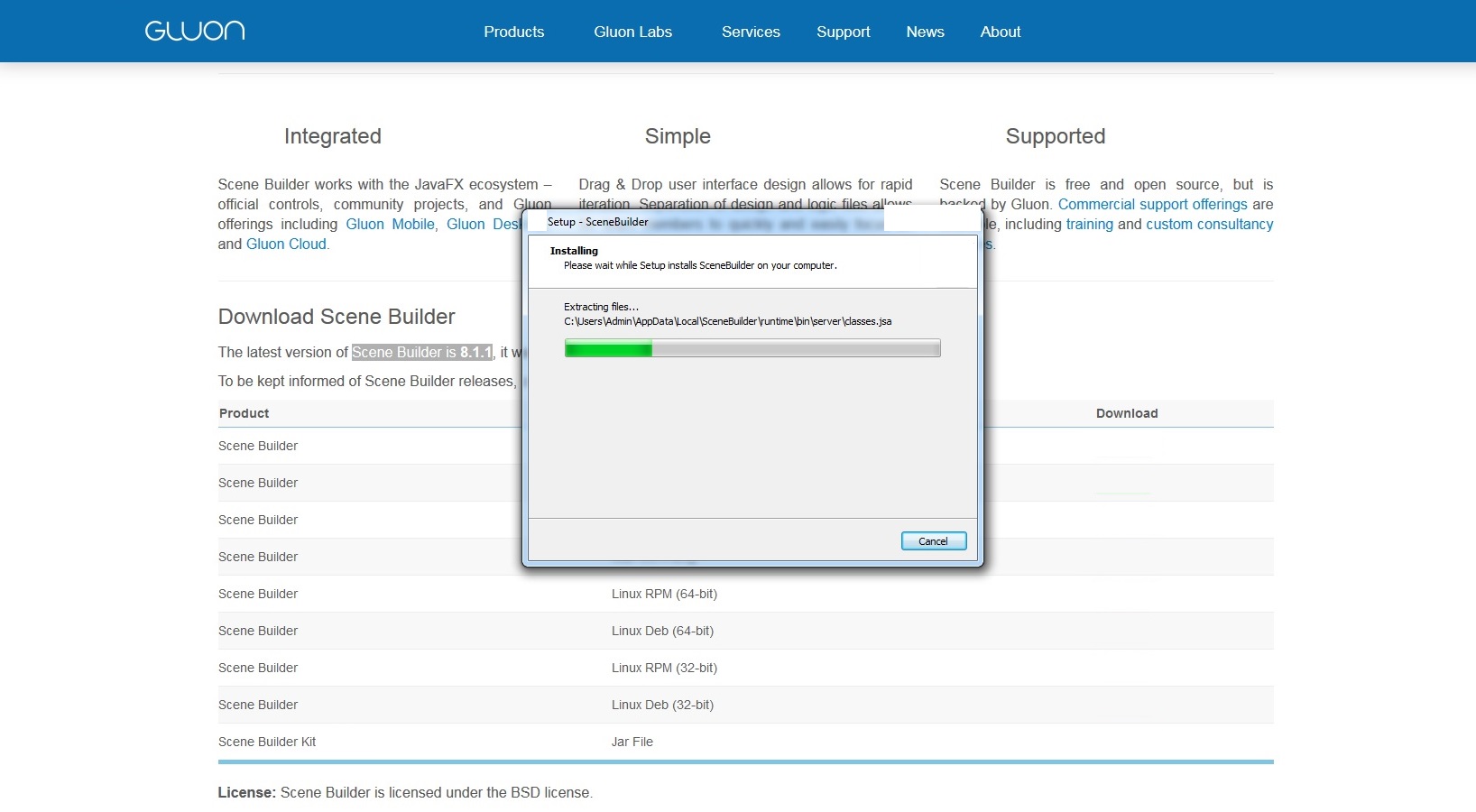This screenshot has height=812, width=1476.
Task: Select the Jar File entry
Action: (632, 742)
